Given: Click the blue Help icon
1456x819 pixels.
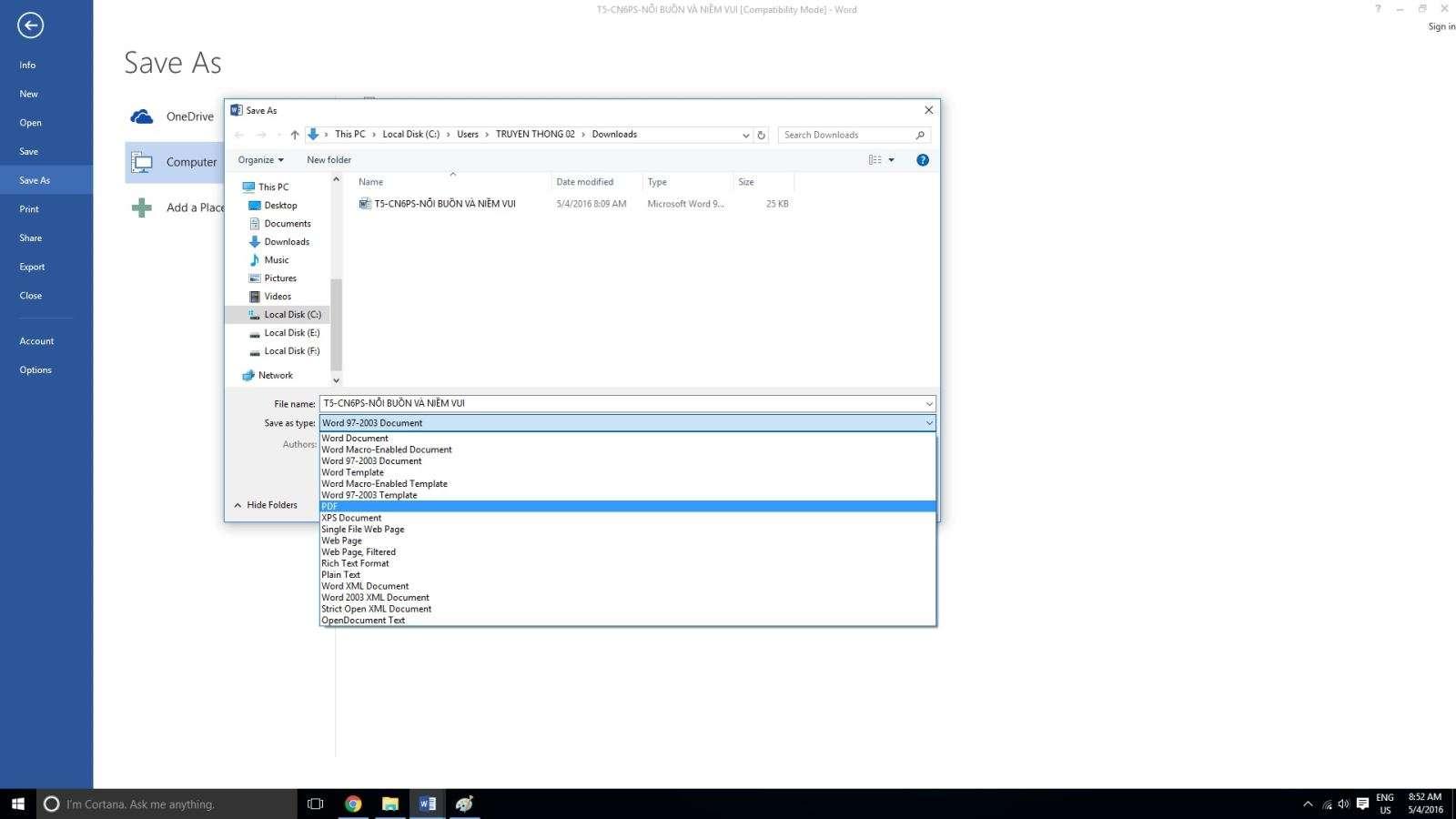Looking at the screenshot, I should (x=923, y=160).
